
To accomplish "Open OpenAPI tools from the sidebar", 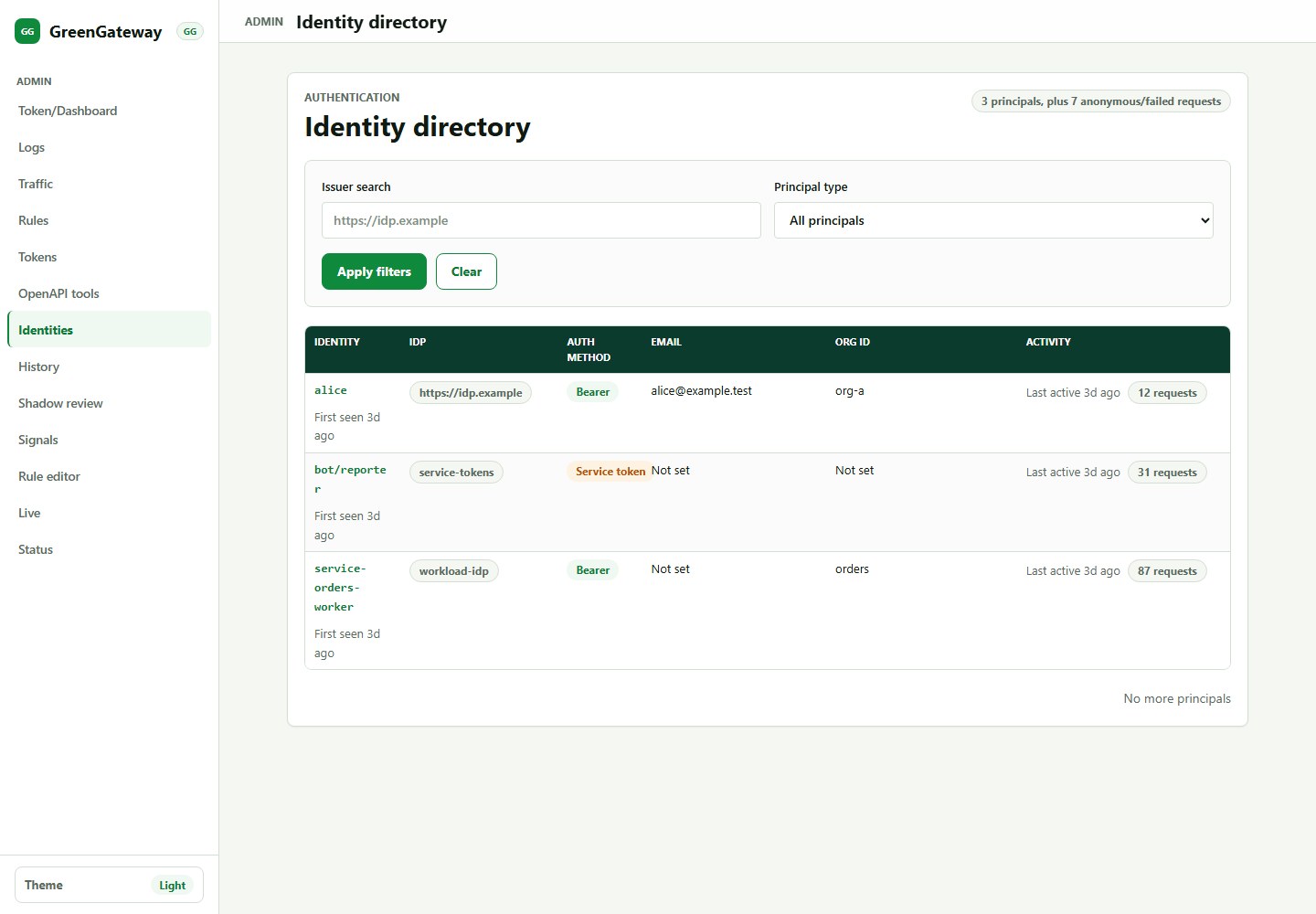I will pos(109,293).
